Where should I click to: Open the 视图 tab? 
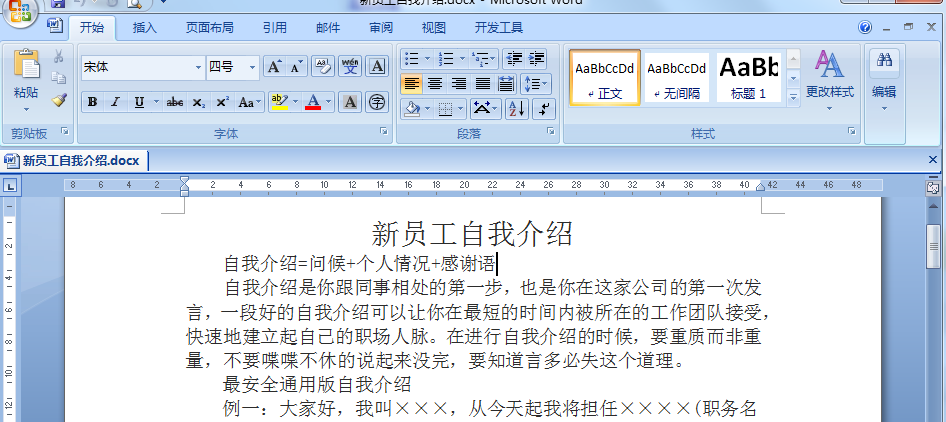click(434, 28)
